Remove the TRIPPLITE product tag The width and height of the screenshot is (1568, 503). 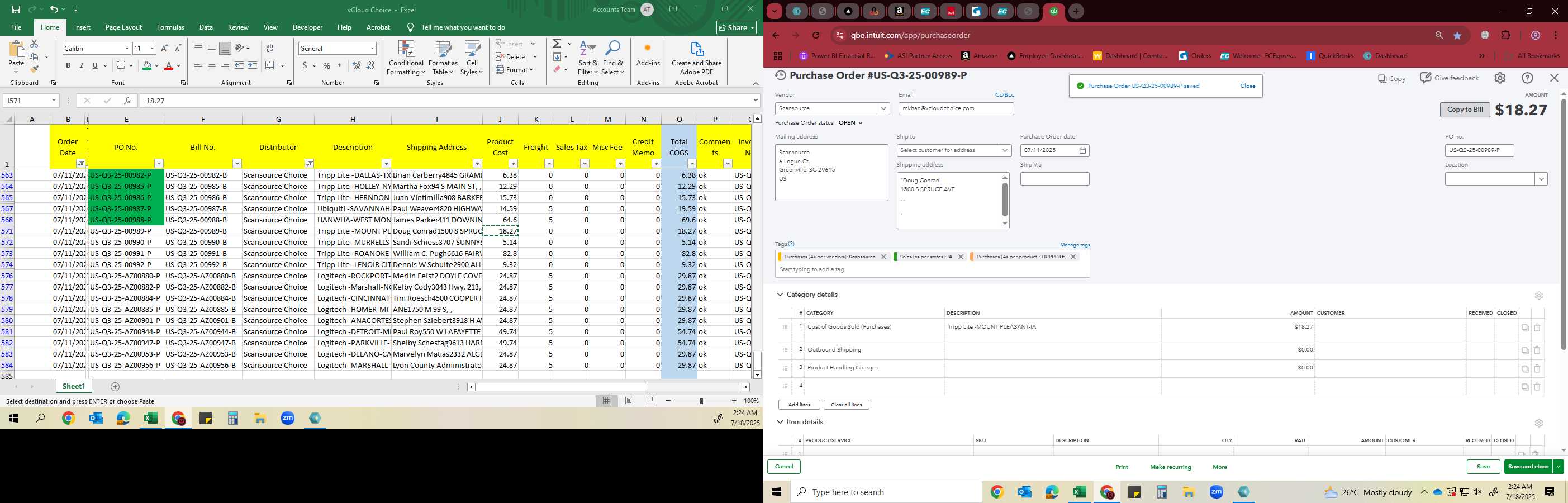point(1073,257)
